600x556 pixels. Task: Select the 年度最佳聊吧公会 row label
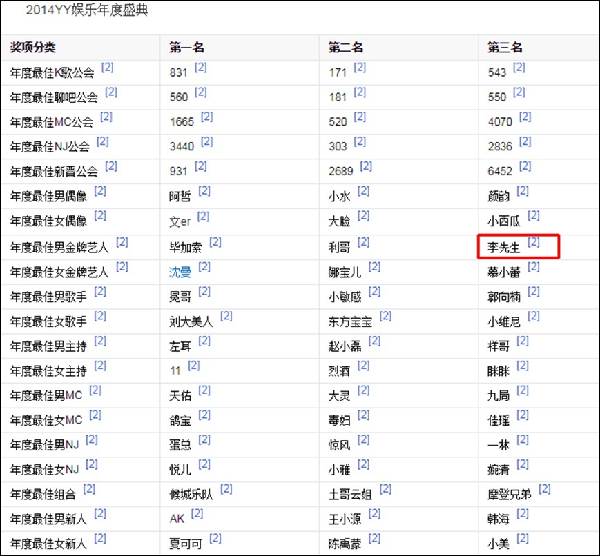(x=54, y=97)
